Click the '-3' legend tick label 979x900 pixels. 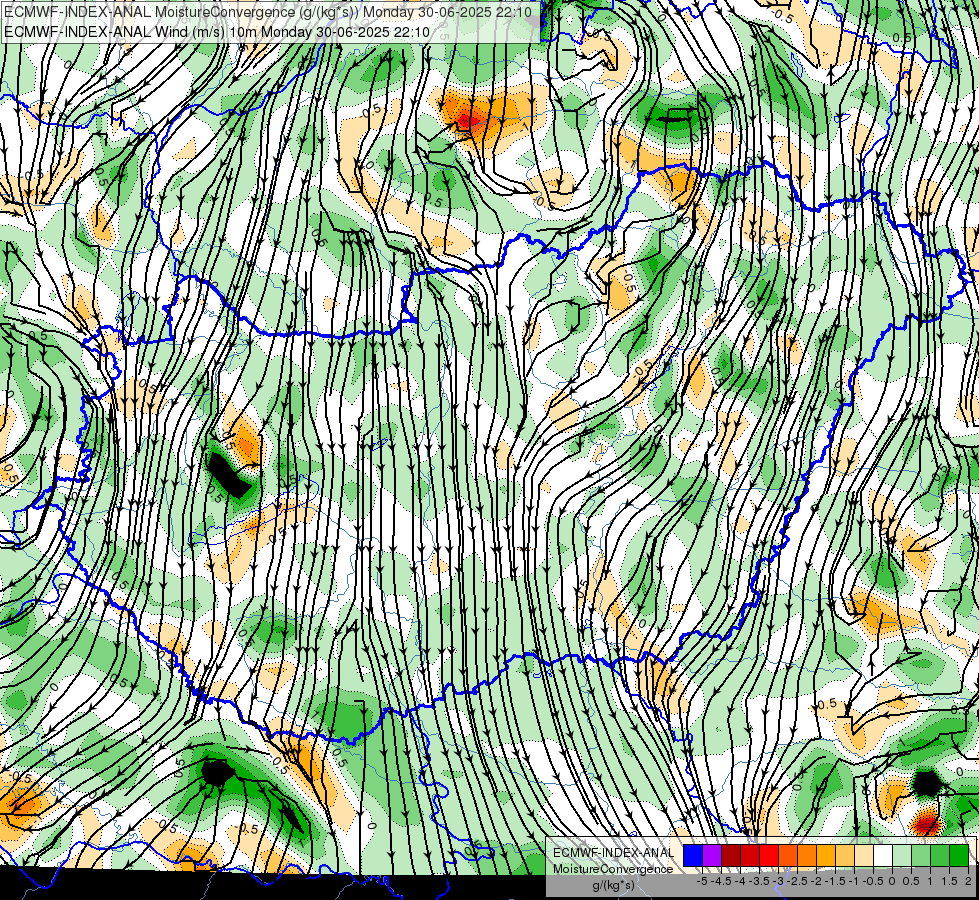click(778, 881)
